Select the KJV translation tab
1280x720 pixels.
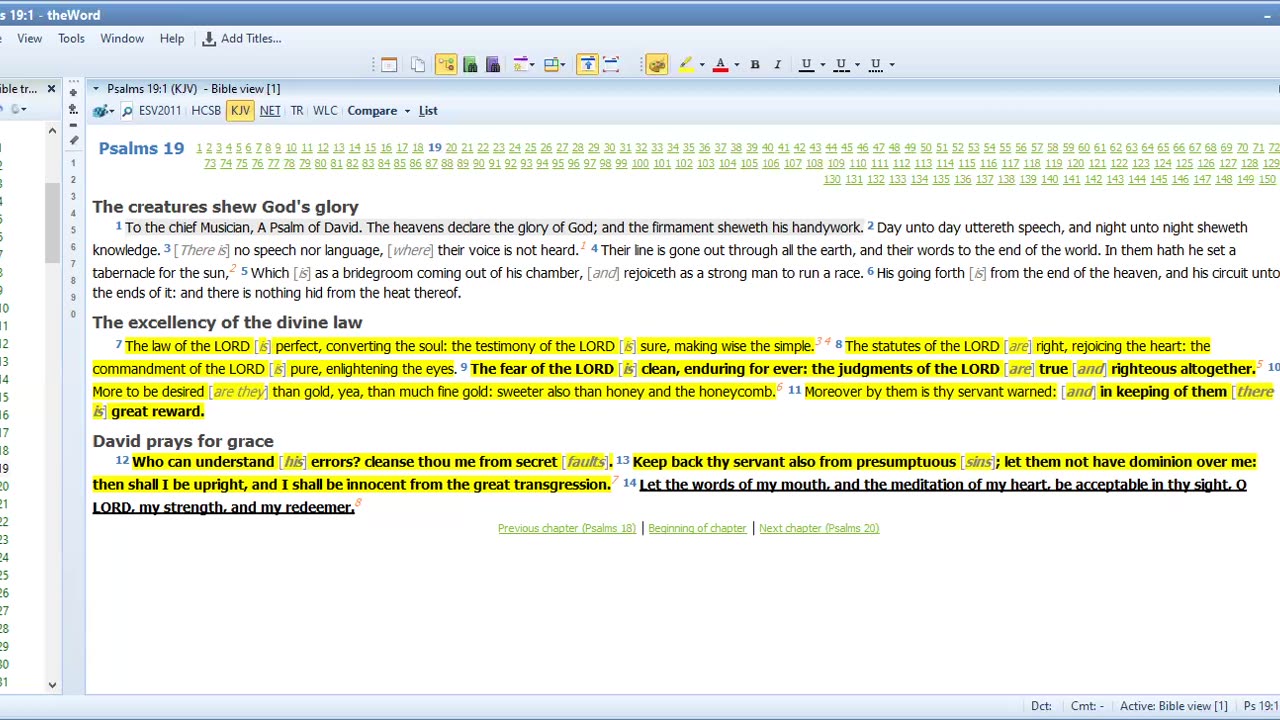[x=240, y=111]
